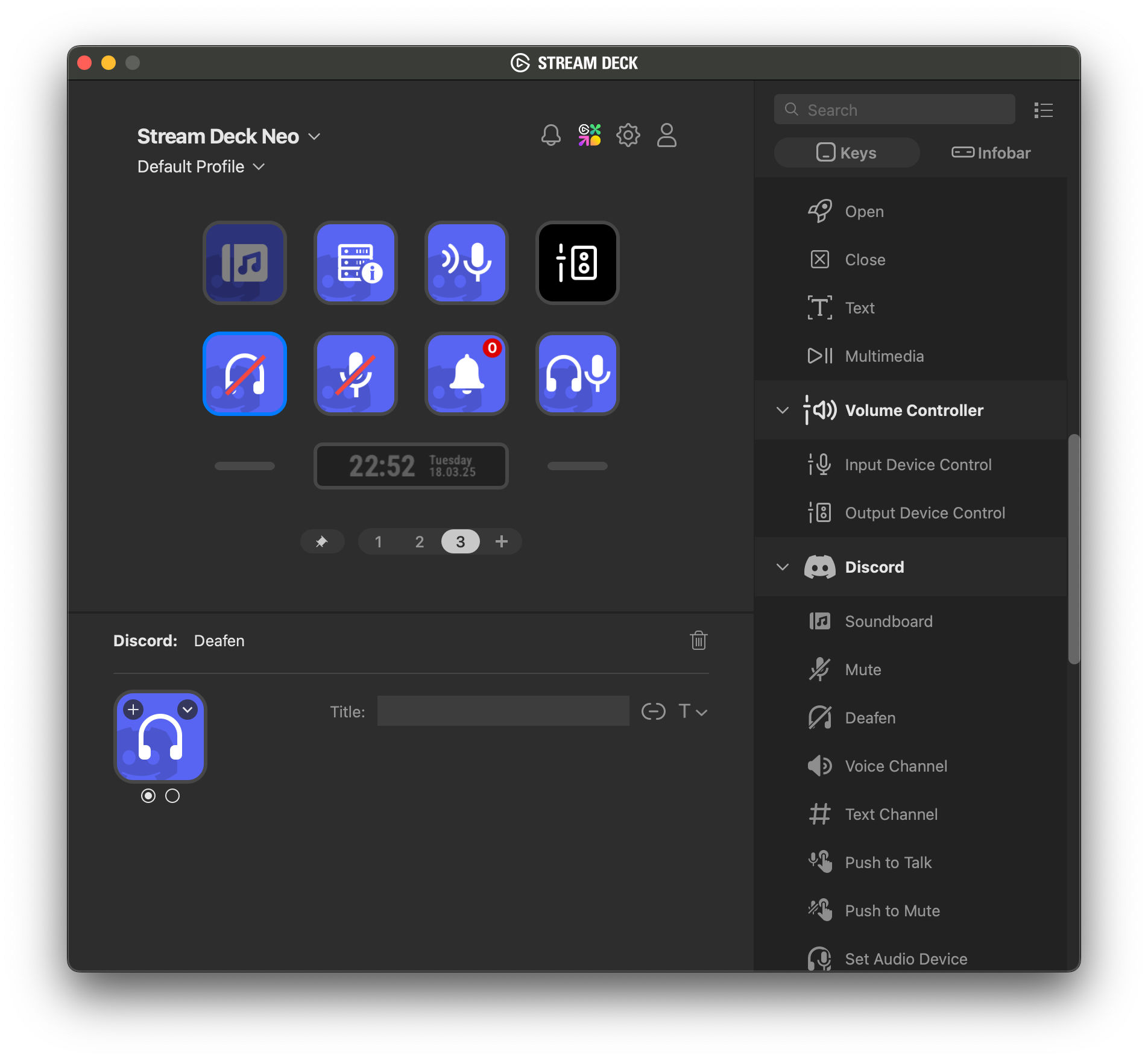
Task: Select the second state radio button
Action: pos(172,796)
